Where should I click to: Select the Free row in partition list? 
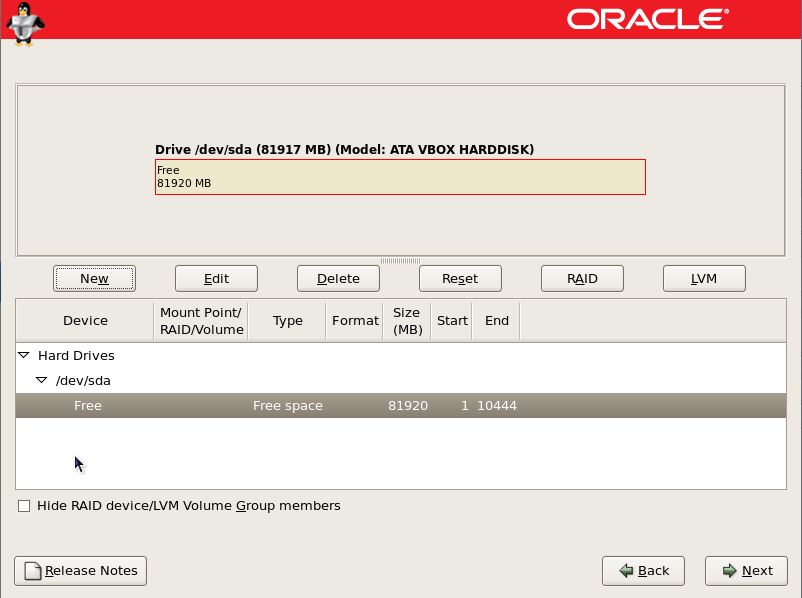401,406
